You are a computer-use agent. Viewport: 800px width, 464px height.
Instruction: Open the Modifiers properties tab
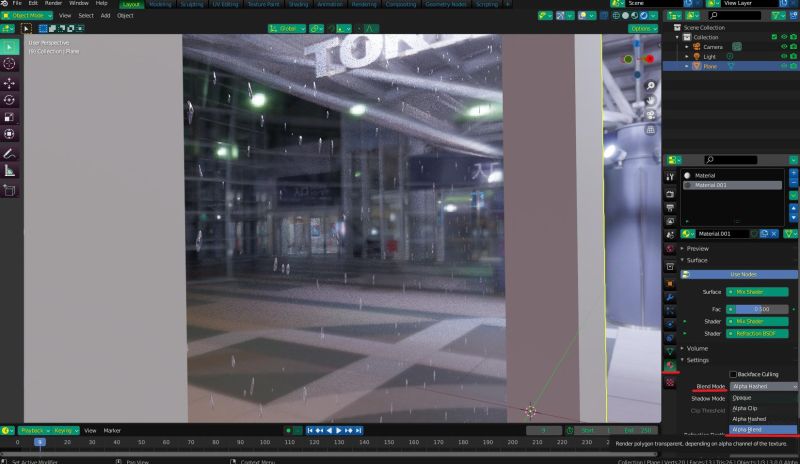tap(670, 297)
